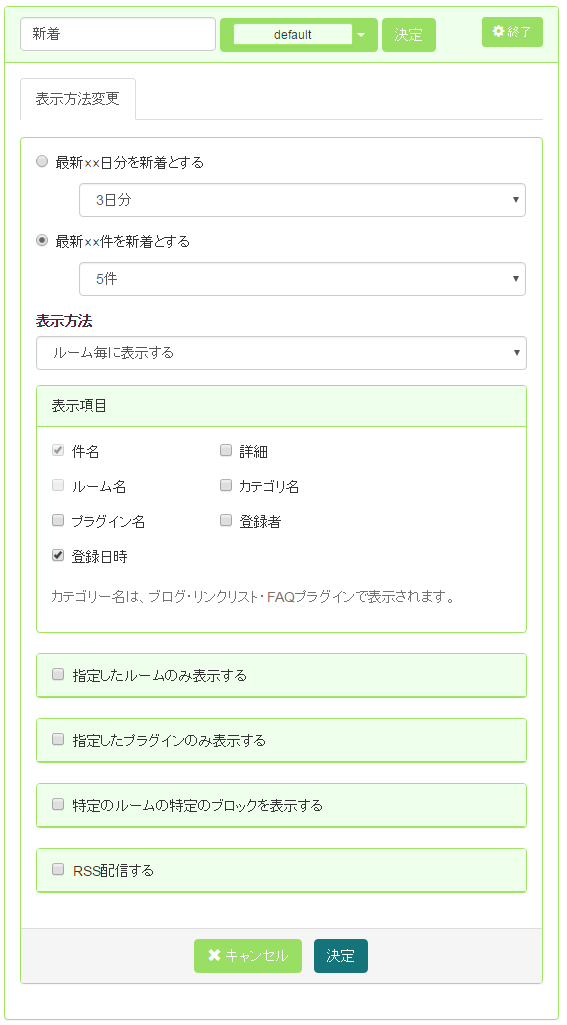Screen dimensions: 567x1025
Task: Enable 指定したルームのみ表示する
Action: [58, 674]
